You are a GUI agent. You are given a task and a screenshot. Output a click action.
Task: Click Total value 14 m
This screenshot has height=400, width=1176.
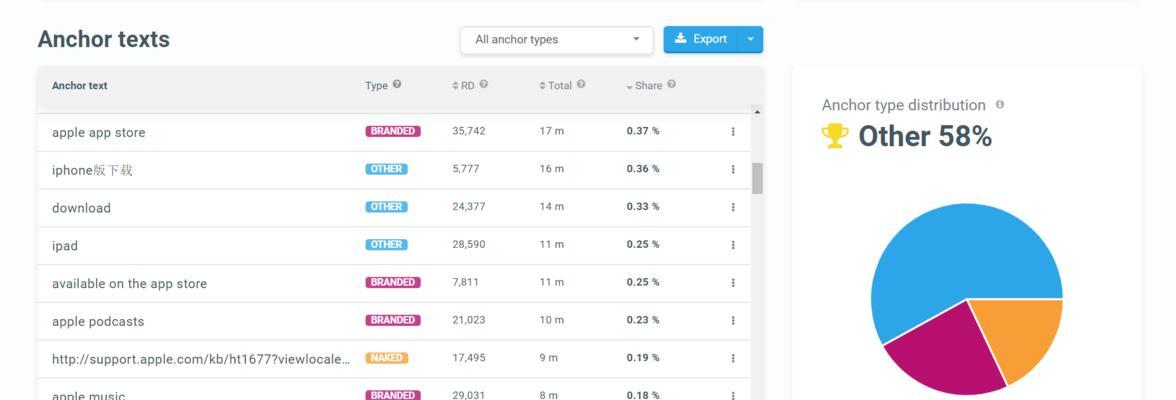click(551, 206)
